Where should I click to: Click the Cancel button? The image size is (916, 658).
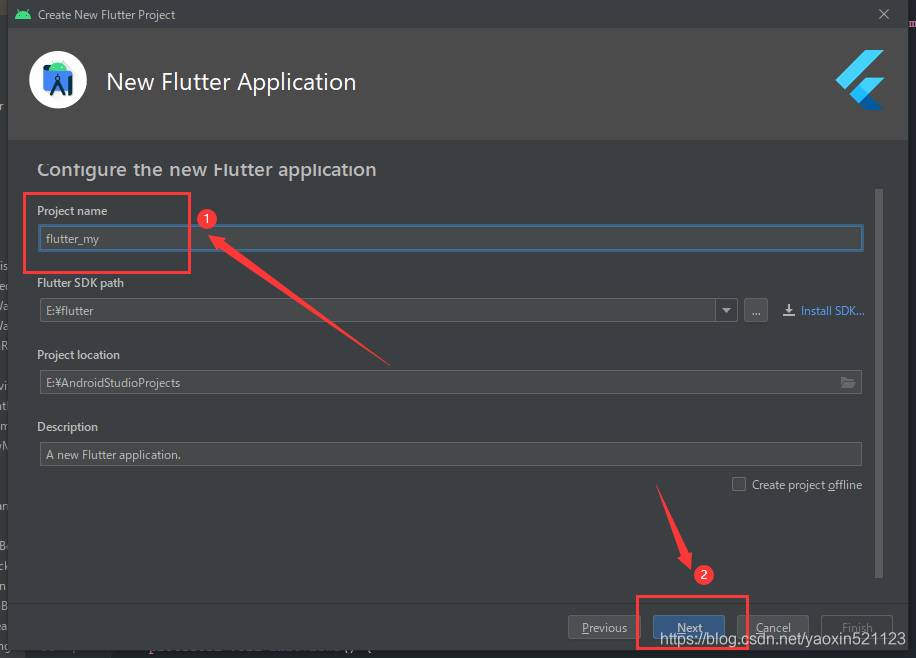pos(773,628)
